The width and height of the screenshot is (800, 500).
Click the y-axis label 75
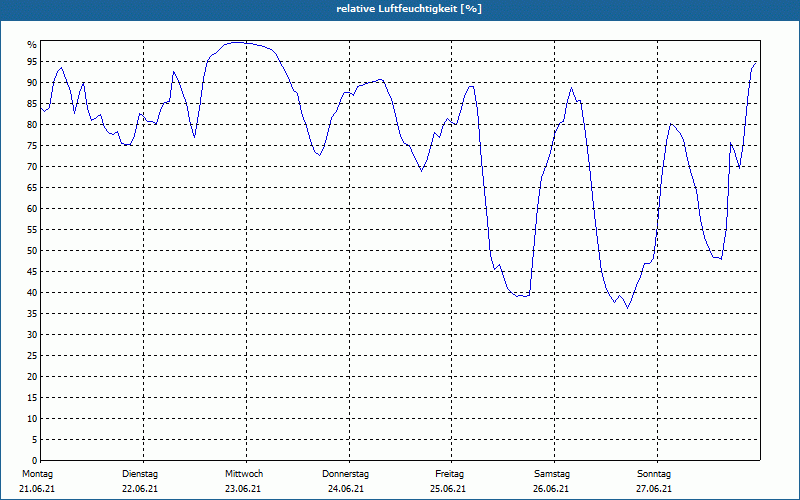(32, 145)
